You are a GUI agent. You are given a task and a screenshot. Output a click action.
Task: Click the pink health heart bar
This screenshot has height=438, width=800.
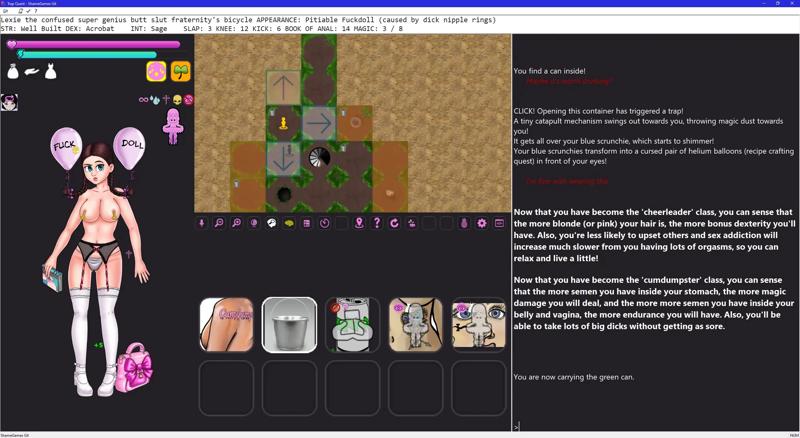94,44
